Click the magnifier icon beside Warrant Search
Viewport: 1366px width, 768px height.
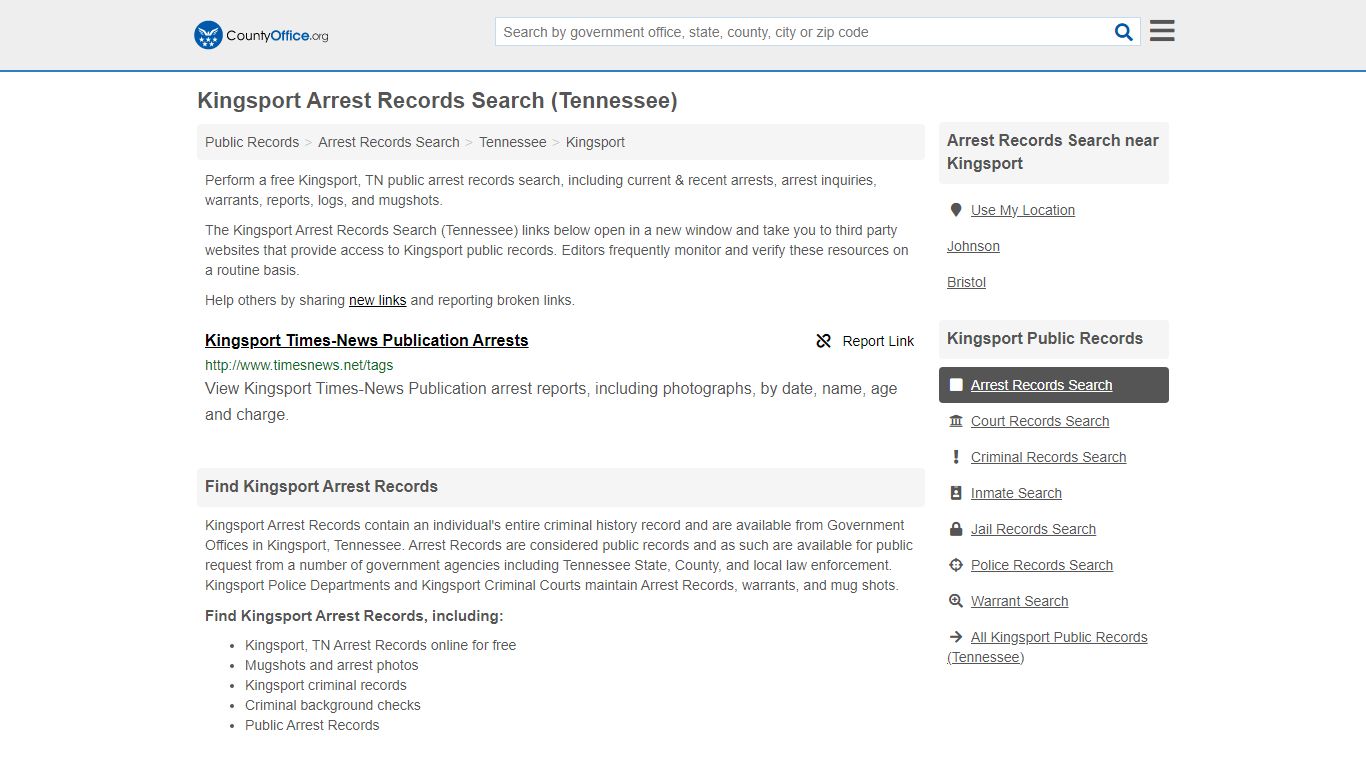[956, 601]
